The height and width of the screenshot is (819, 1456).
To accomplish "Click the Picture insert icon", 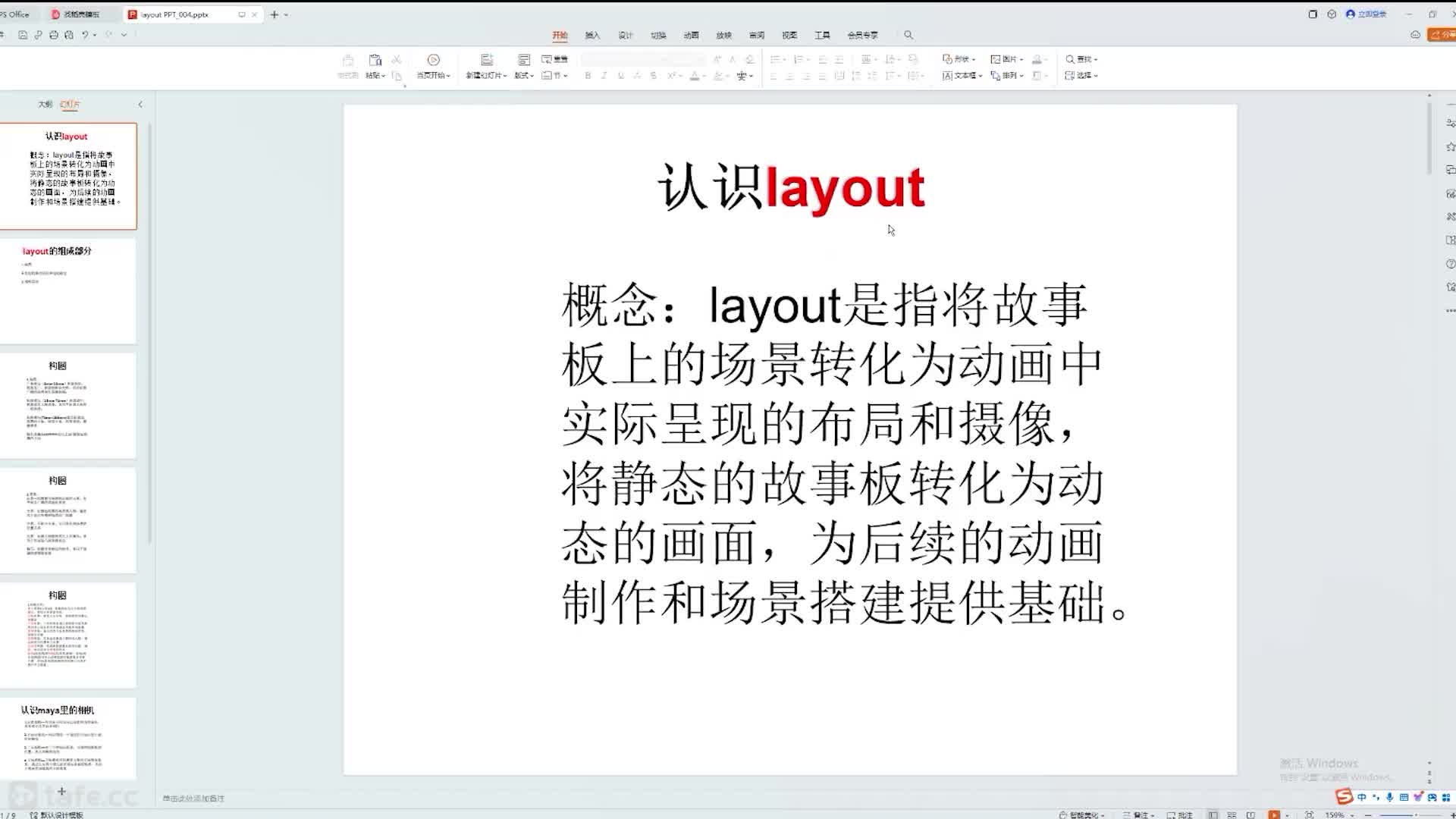I will pyautogui.click(x=995, y=59).
